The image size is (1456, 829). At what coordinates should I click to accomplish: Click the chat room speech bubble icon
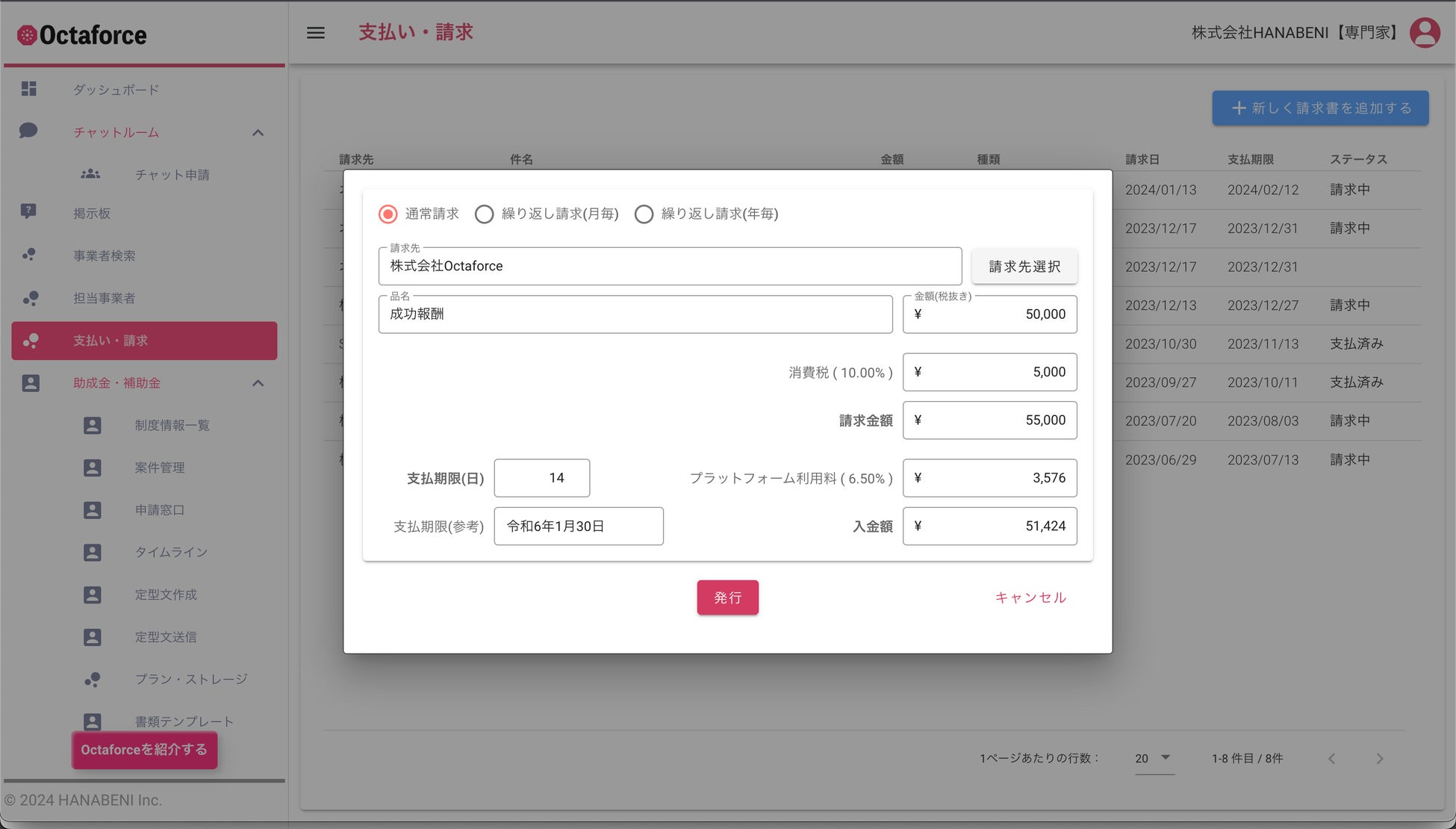(28, 131)
